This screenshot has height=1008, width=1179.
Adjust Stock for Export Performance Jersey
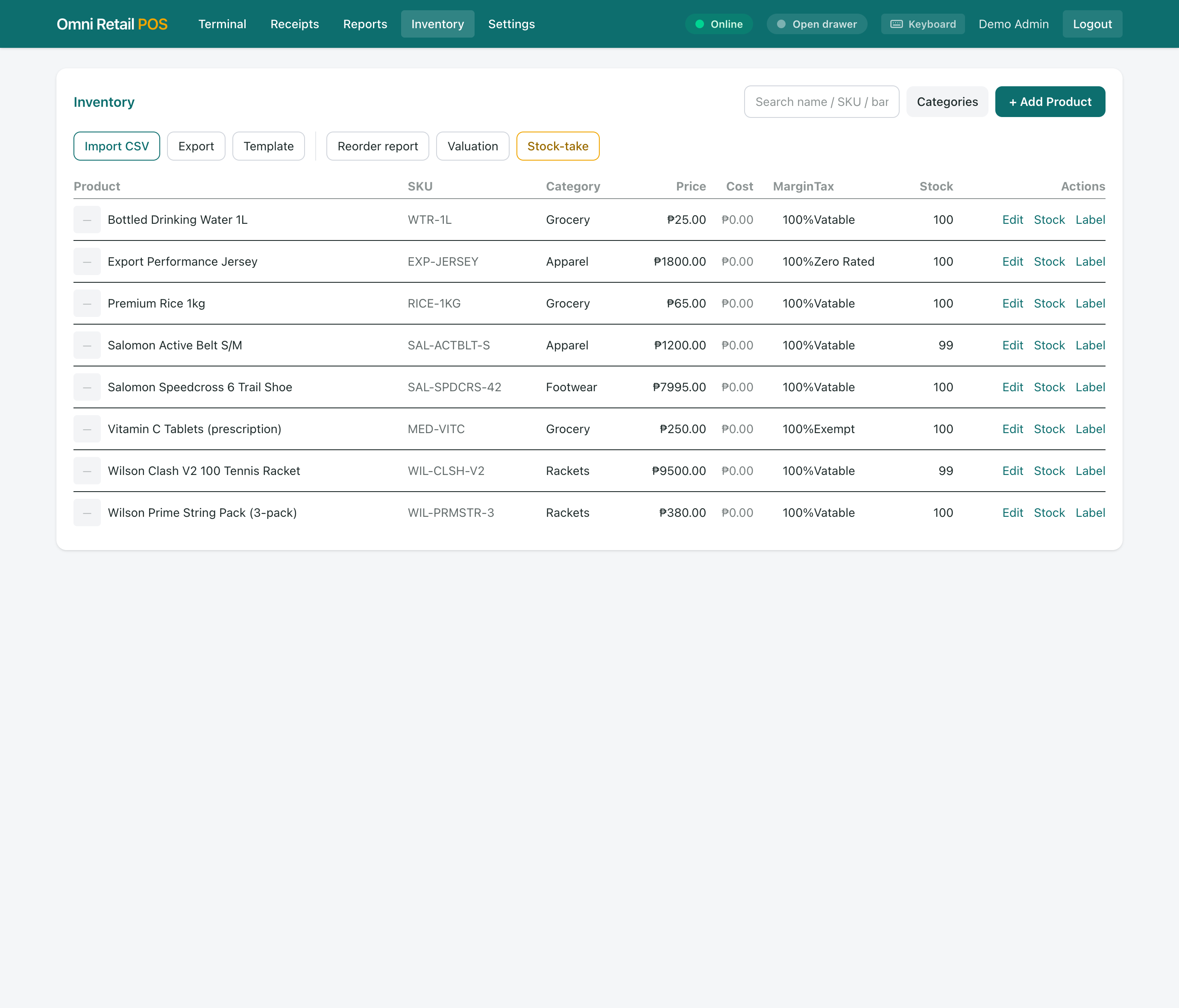tap(1049, 262)
